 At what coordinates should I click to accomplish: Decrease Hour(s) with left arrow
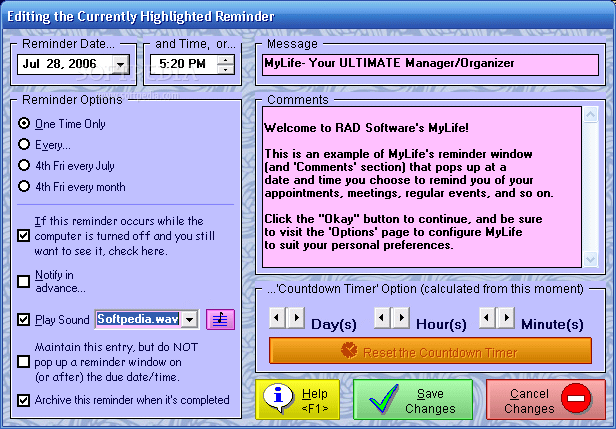click(382, 317)
